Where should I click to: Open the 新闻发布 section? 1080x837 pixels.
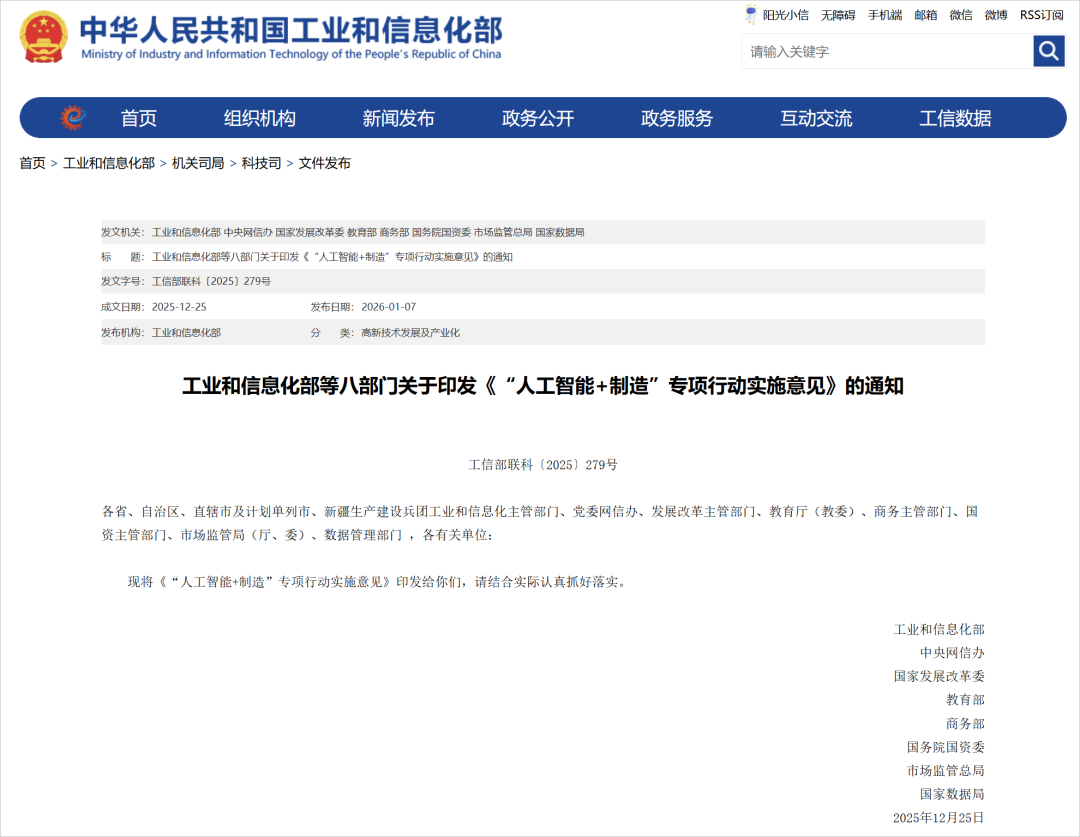(400, 117)
